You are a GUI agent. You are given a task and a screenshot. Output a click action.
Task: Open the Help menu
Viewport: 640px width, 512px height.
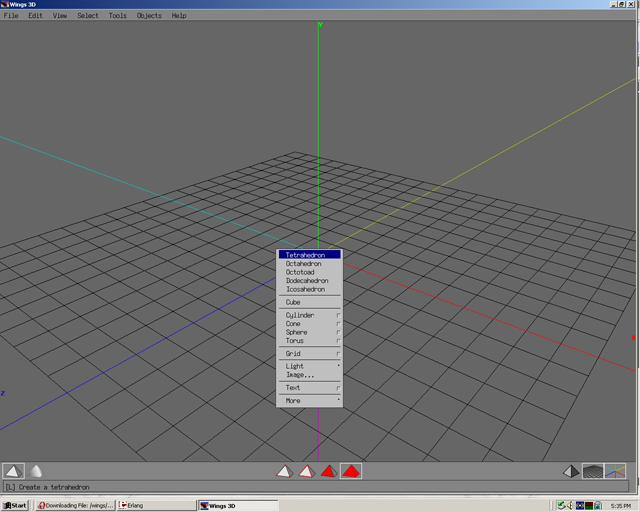click(179, 16)
